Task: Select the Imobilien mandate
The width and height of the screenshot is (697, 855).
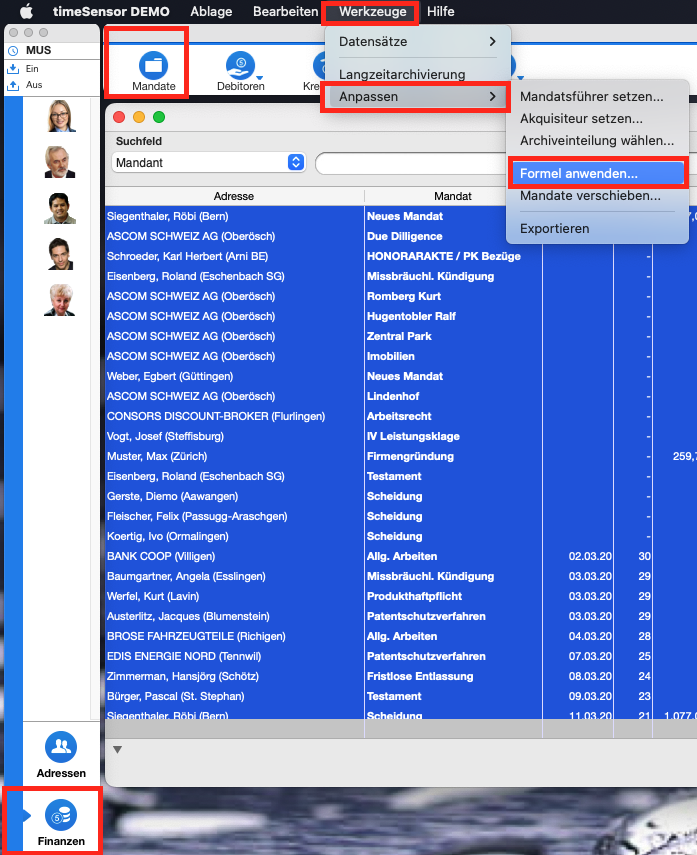Action: (390, 357)
